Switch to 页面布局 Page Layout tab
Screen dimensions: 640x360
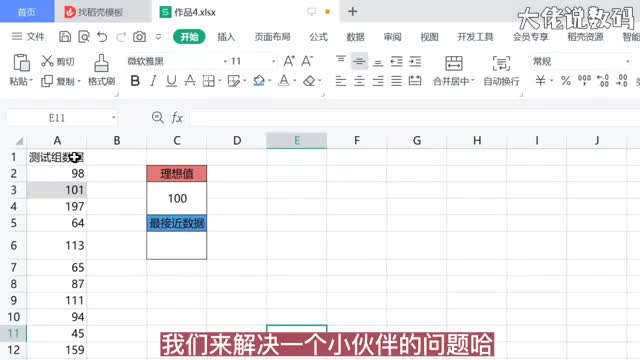[272, 37]
